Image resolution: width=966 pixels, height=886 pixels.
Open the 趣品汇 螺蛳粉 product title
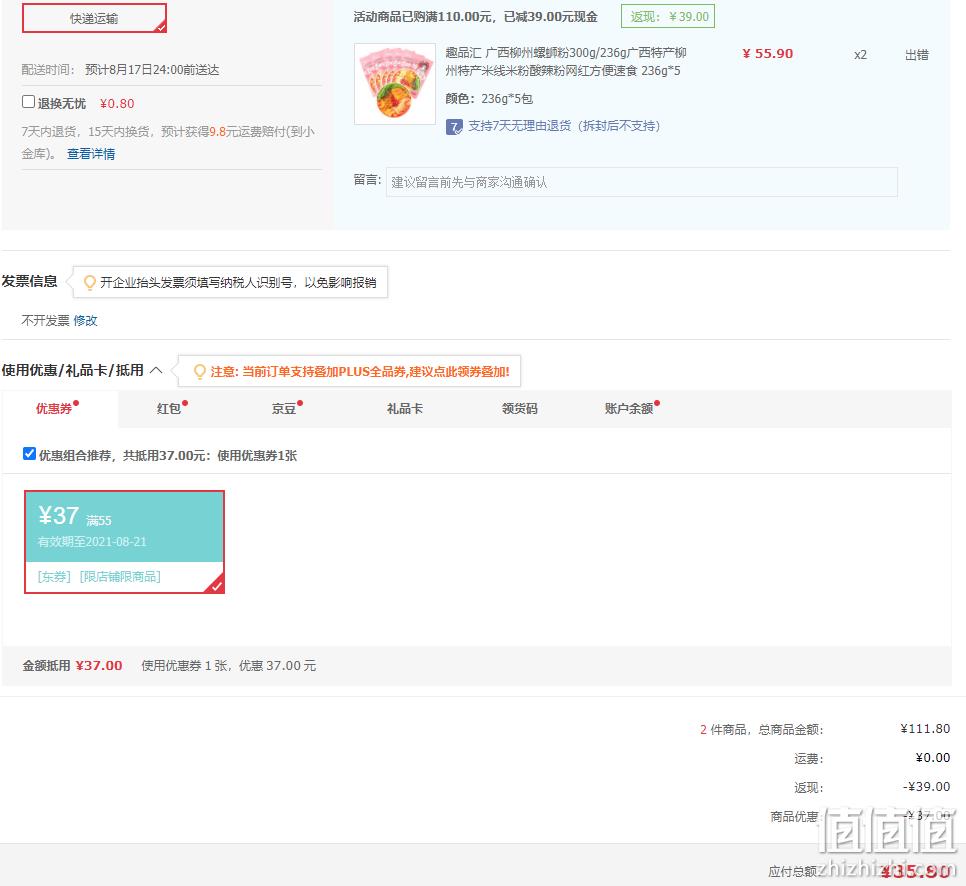pos(566,62)
